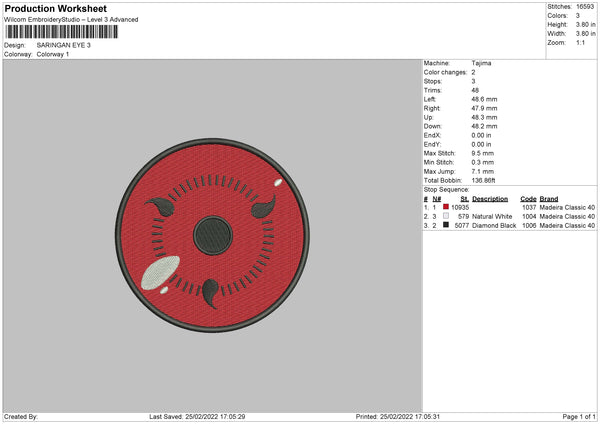This screenshot has width=600, height=424.
Task: Click the Code column header
Action: tap(528, 199)
